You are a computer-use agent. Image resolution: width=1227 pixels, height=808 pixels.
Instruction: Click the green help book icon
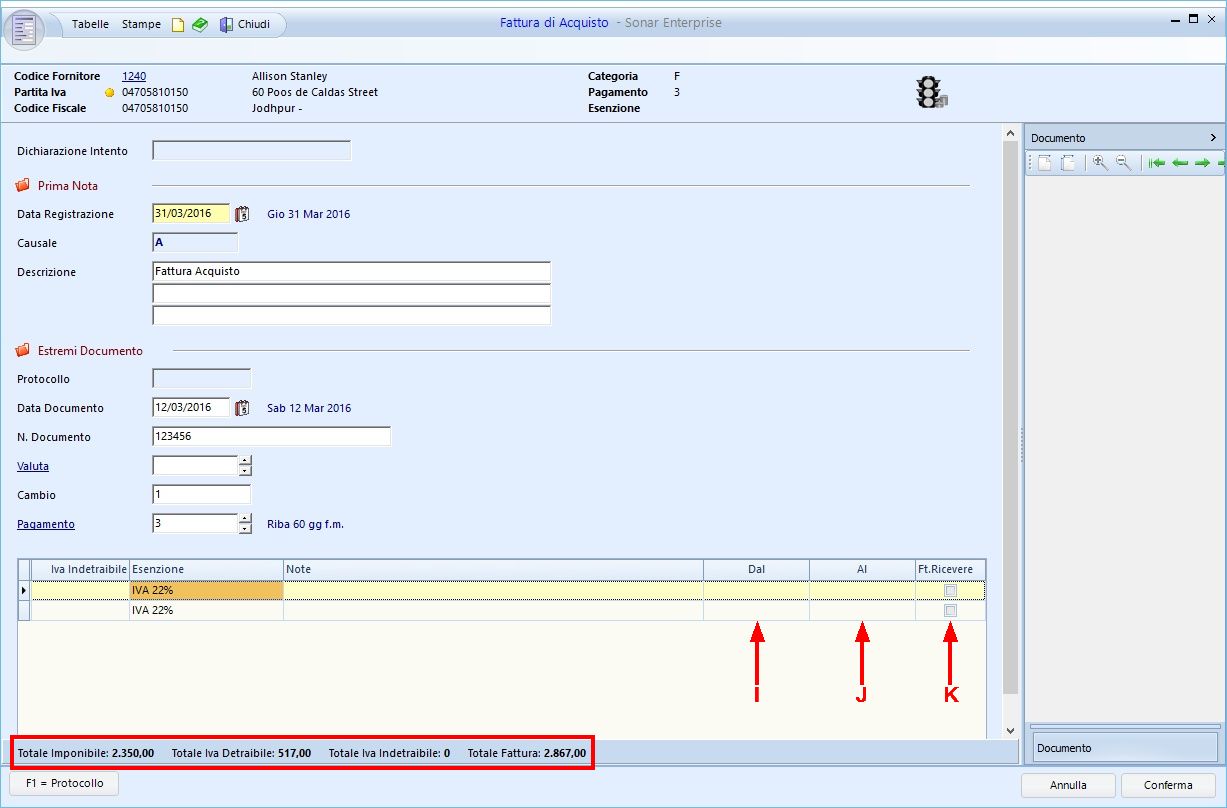[x=200, y=25]
